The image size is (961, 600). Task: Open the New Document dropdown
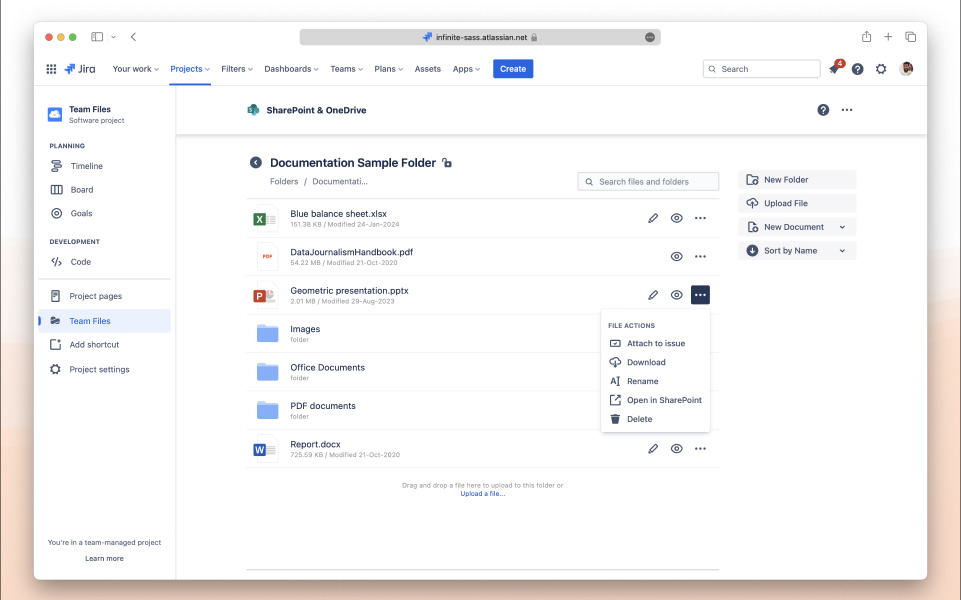coord(797,227)
